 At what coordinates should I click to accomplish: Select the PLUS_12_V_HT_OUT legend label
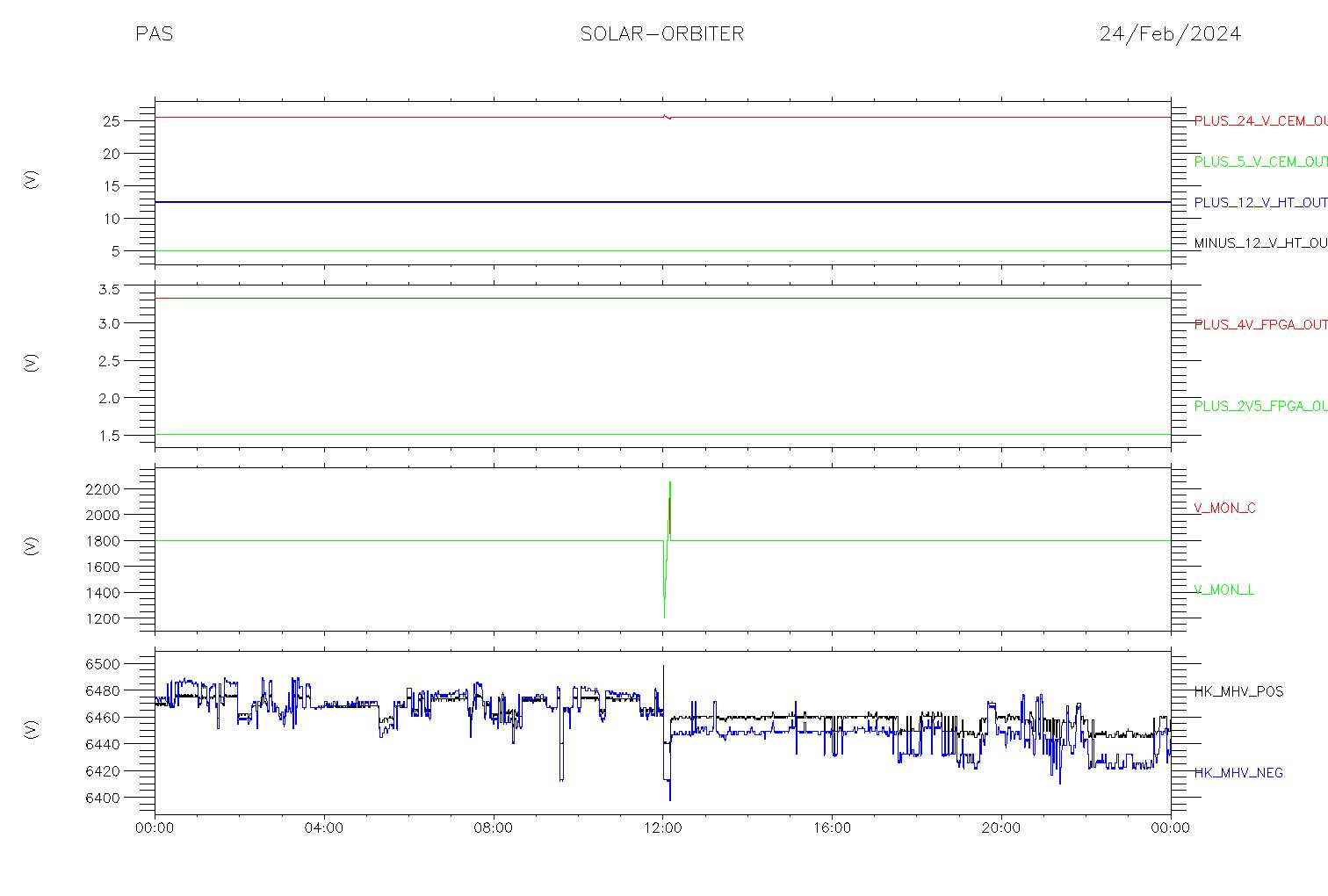(x=1260, y=202)
